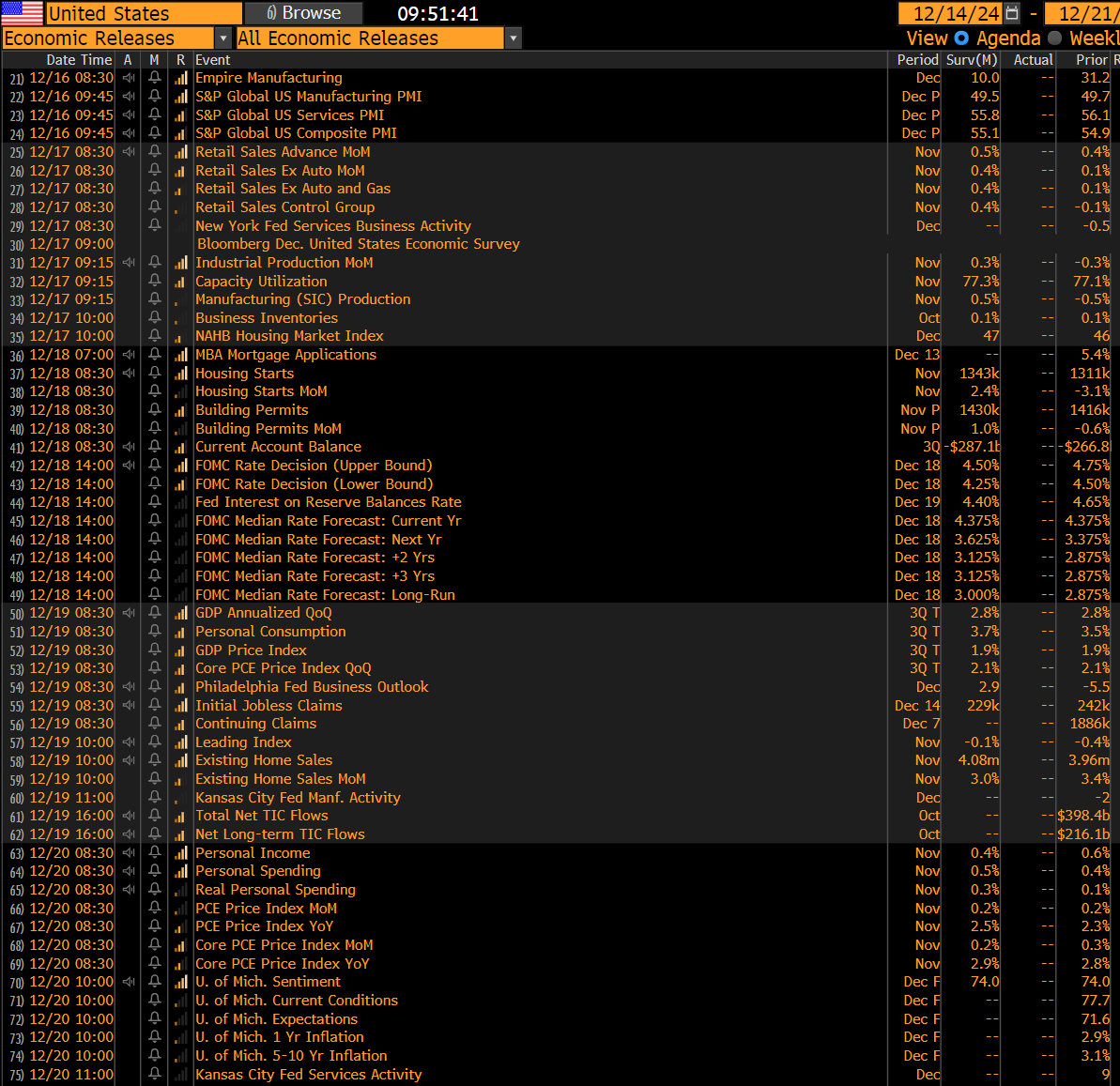The image size is (1120, 1086).
Task: Click the relevance bars for Leading Index
Action: (180, 742)
